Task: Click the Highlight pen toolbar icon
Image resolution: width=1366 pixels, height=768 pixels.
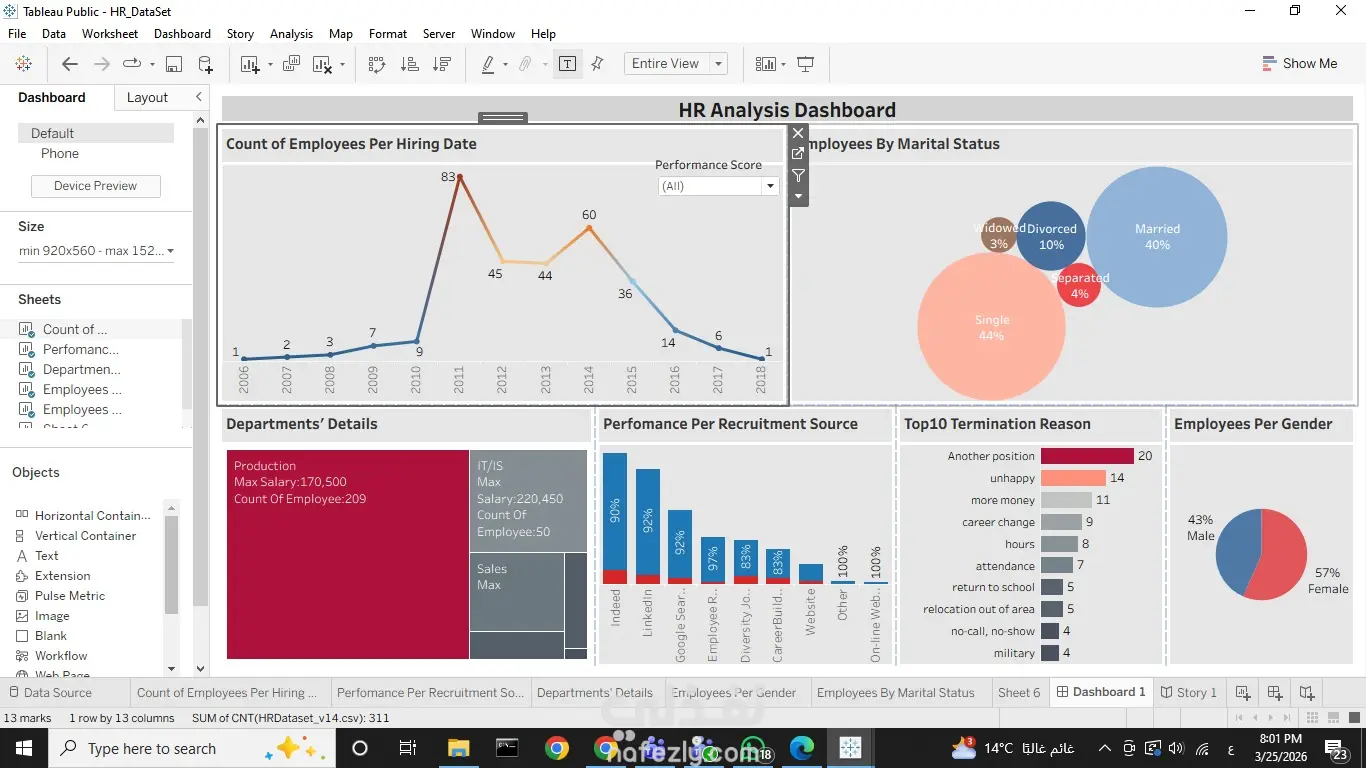Action: tap(488, 64)
